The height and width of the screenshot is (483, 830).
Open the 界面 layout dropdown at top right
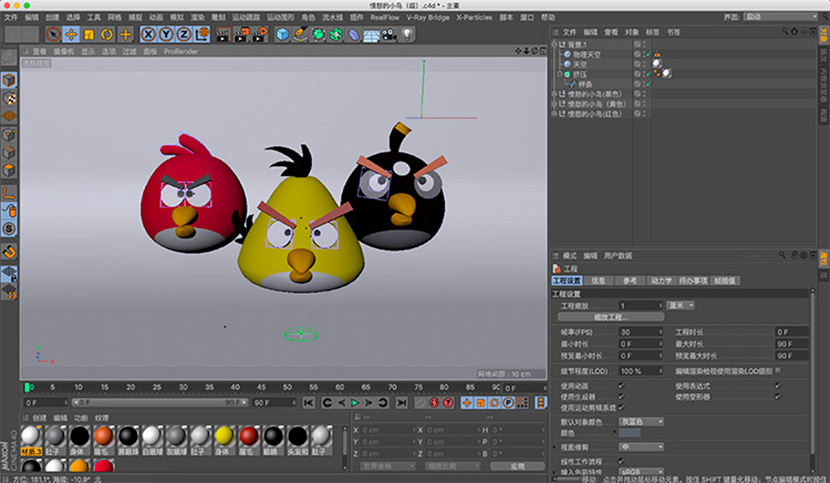(782, 17)
